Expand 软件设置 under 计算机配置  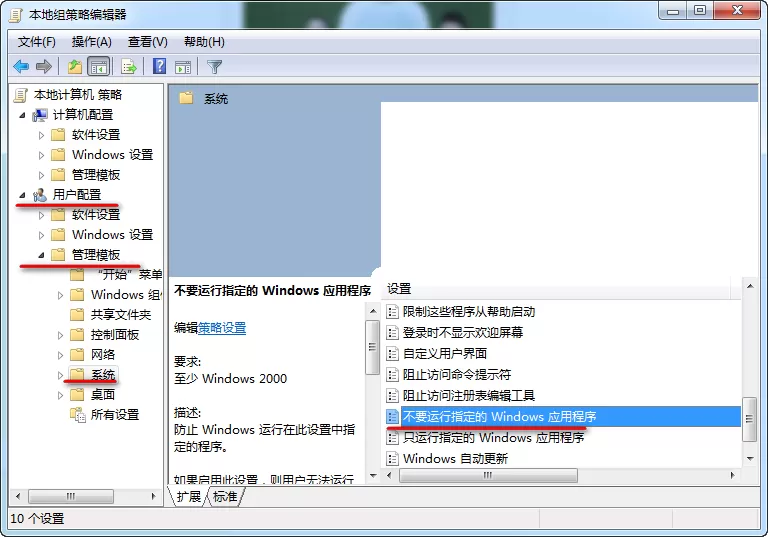[41, 135]
